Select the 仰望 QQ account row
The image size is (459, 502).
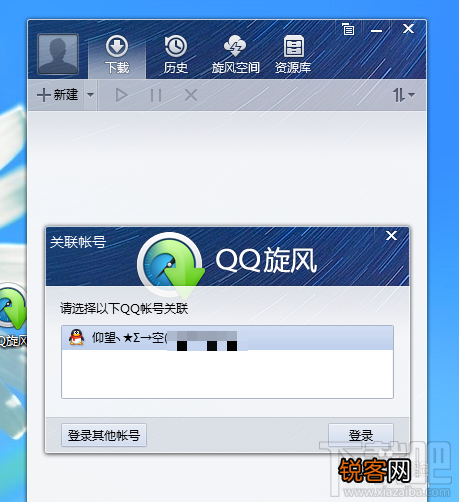tap(227, 338)
